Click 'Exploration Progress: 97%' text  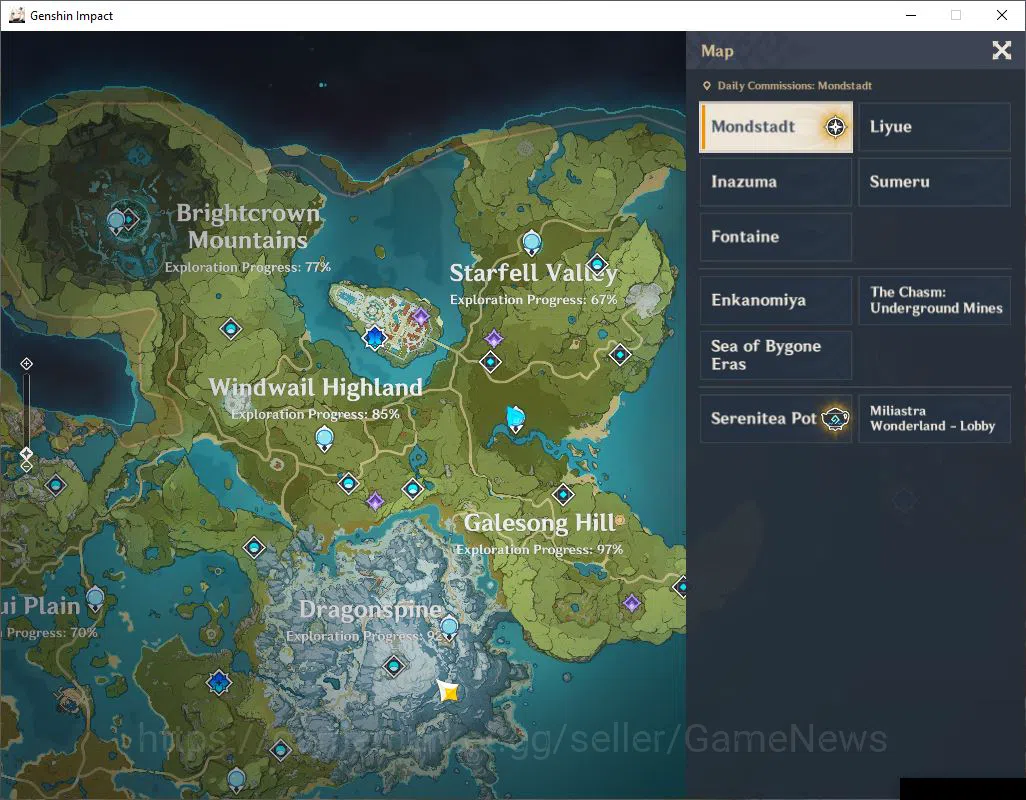click(540, 549)
